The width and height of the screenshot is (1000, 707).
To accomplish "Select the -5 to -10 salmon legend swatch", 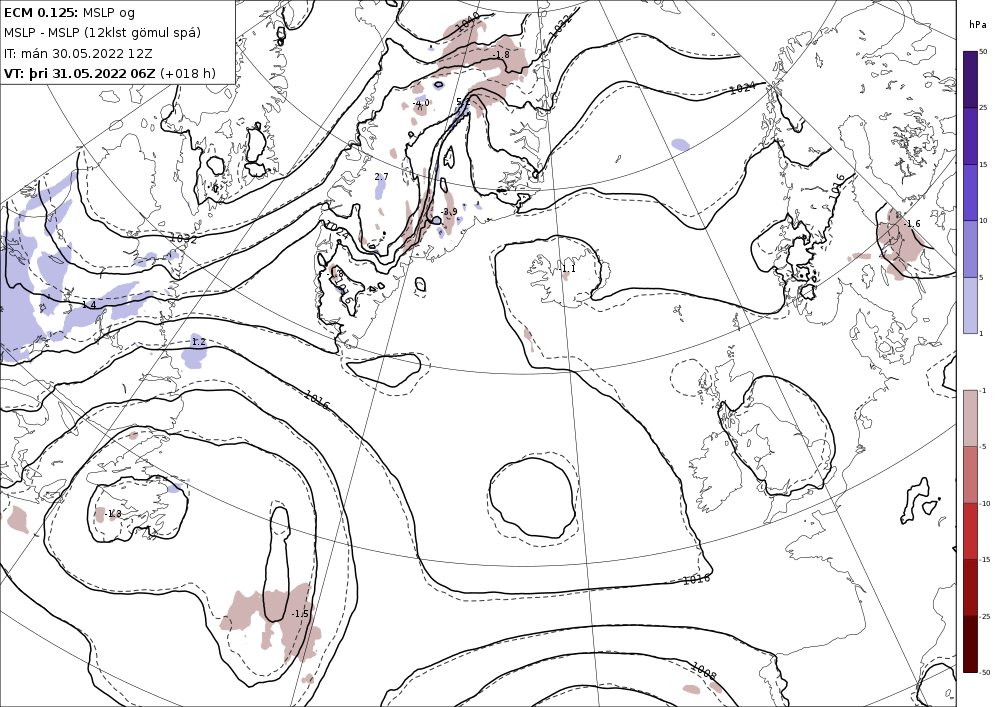I will pyautogui.click(x=970, y=474).
